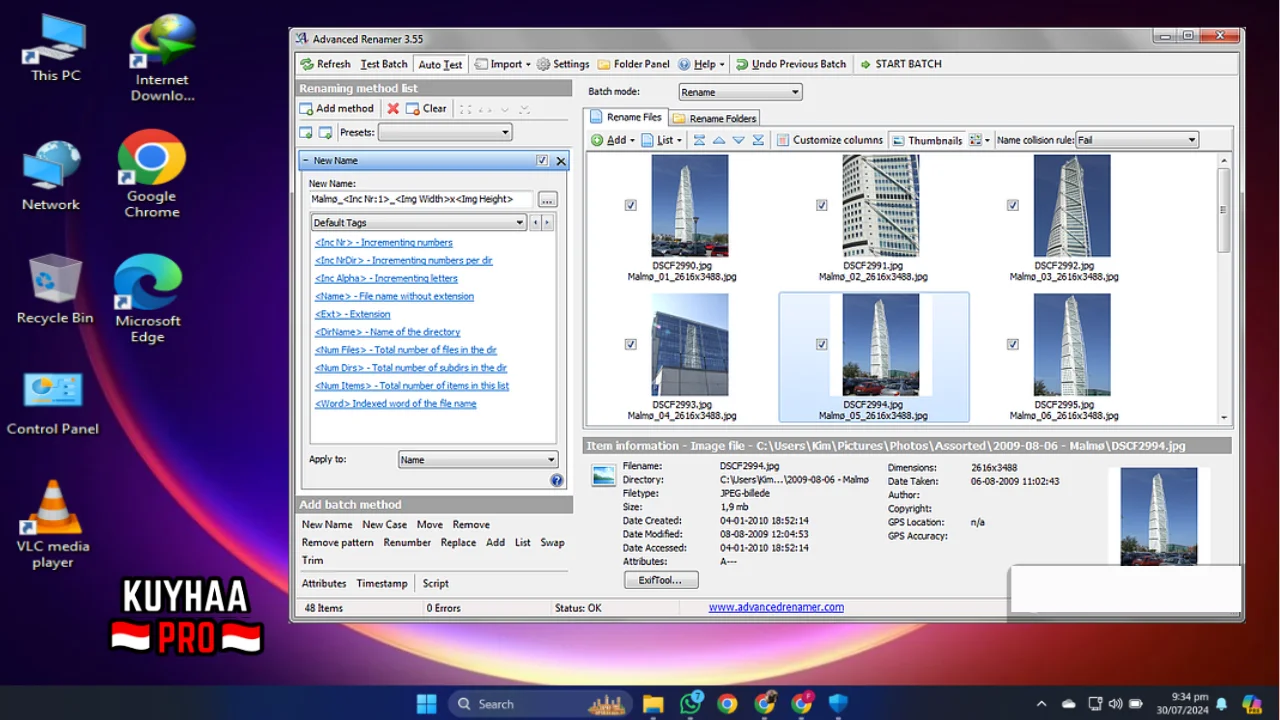Viewport: 1280px width, 720px height.
Task: Uncheck the DSCF2995.jpg checkbox
Action: click(x=1013, y=344)
